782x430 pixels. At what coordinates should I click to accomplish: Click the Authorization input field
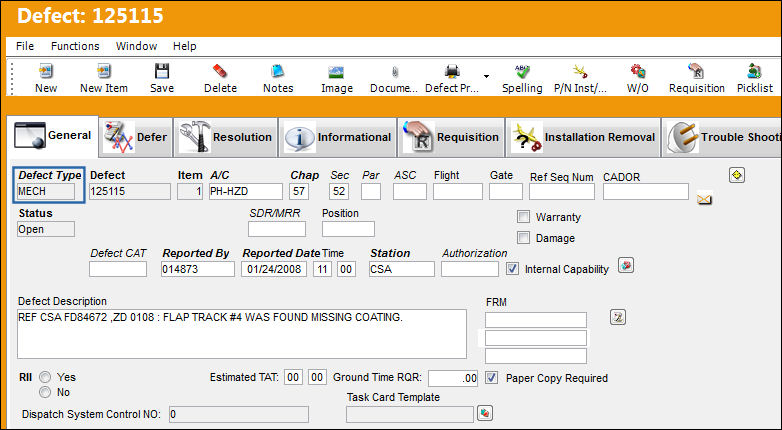point(470,269)
